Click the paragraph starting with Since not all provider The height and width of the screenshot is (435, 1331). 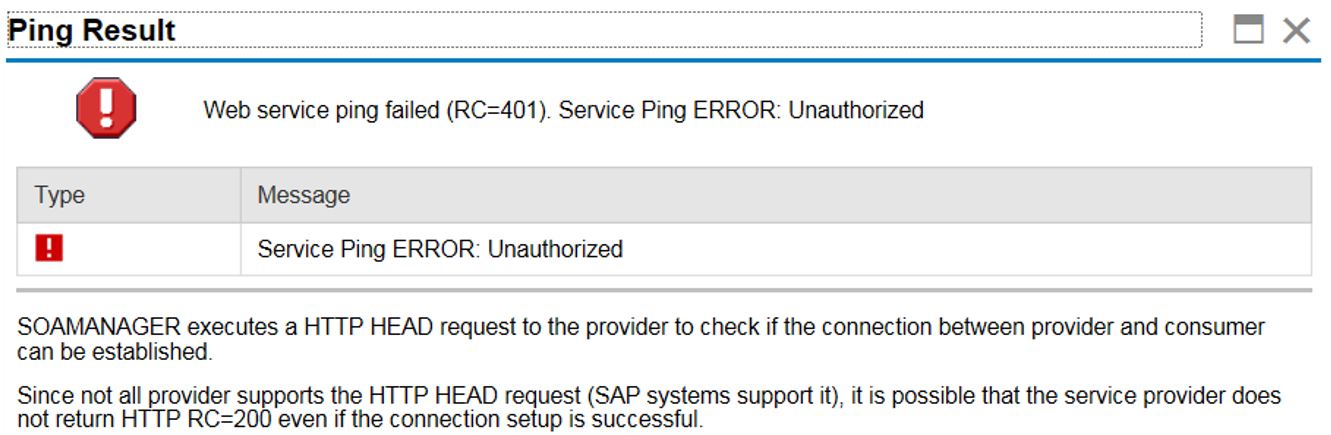tap(649, 407)
